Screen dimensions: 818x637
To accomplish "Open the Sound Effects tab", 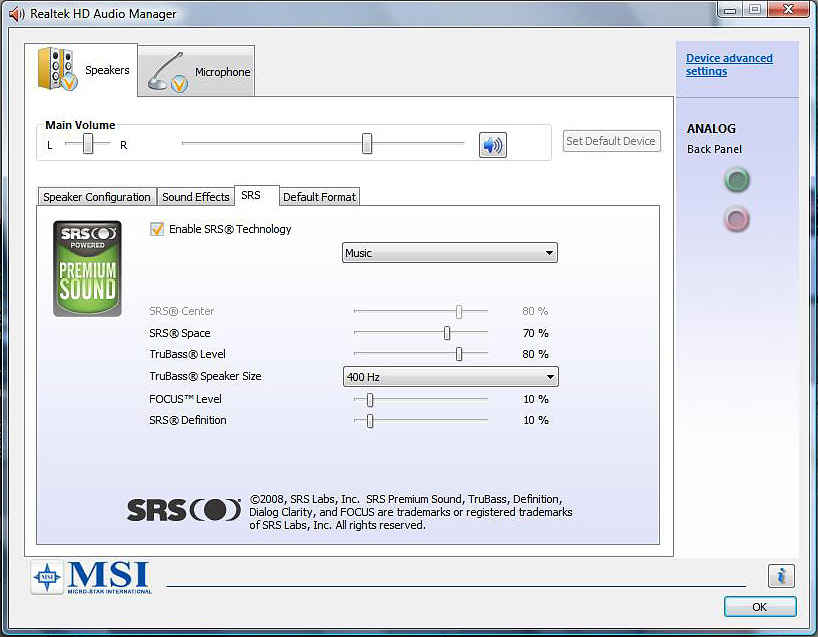I will [x=196, y=197].
